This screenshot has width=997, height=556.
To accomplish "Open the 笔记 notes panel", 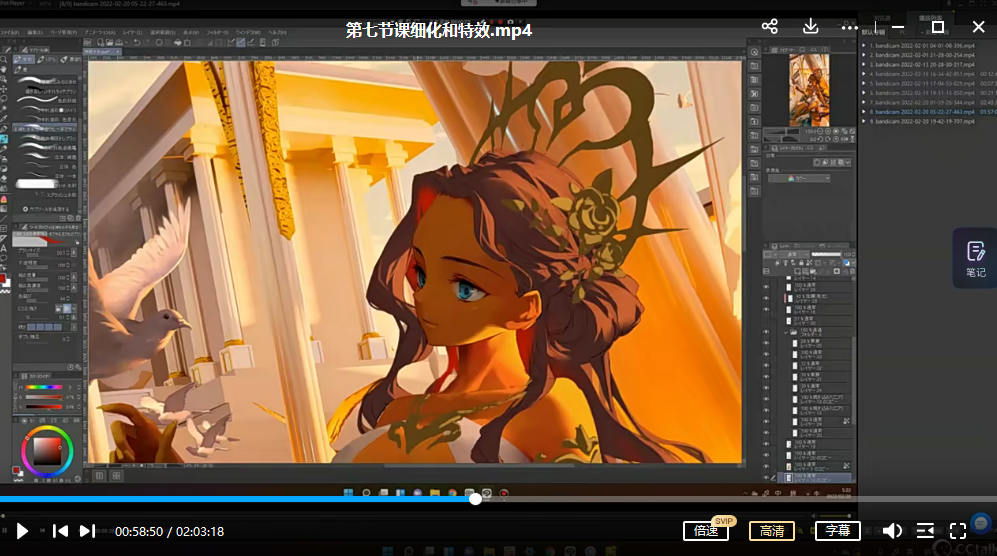I will click(x=975, y=258).
